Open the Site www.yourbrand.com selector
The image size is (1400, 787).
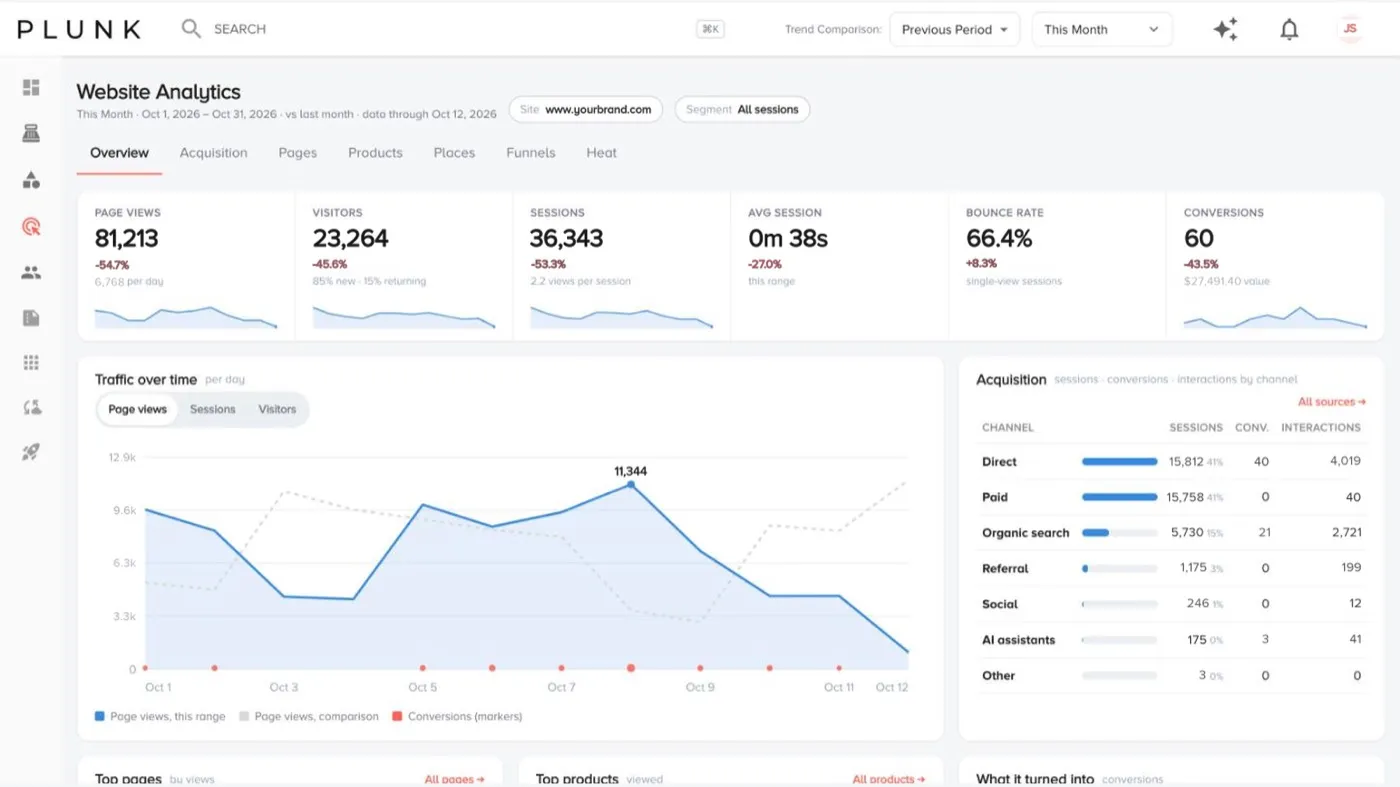click(586, 110)
